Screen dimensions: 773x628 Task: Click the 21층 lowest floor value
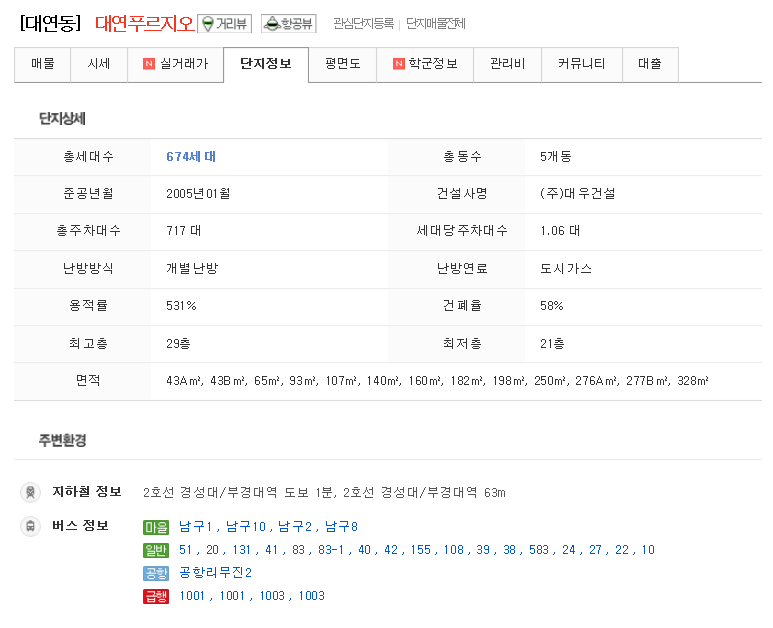point(552,344)
